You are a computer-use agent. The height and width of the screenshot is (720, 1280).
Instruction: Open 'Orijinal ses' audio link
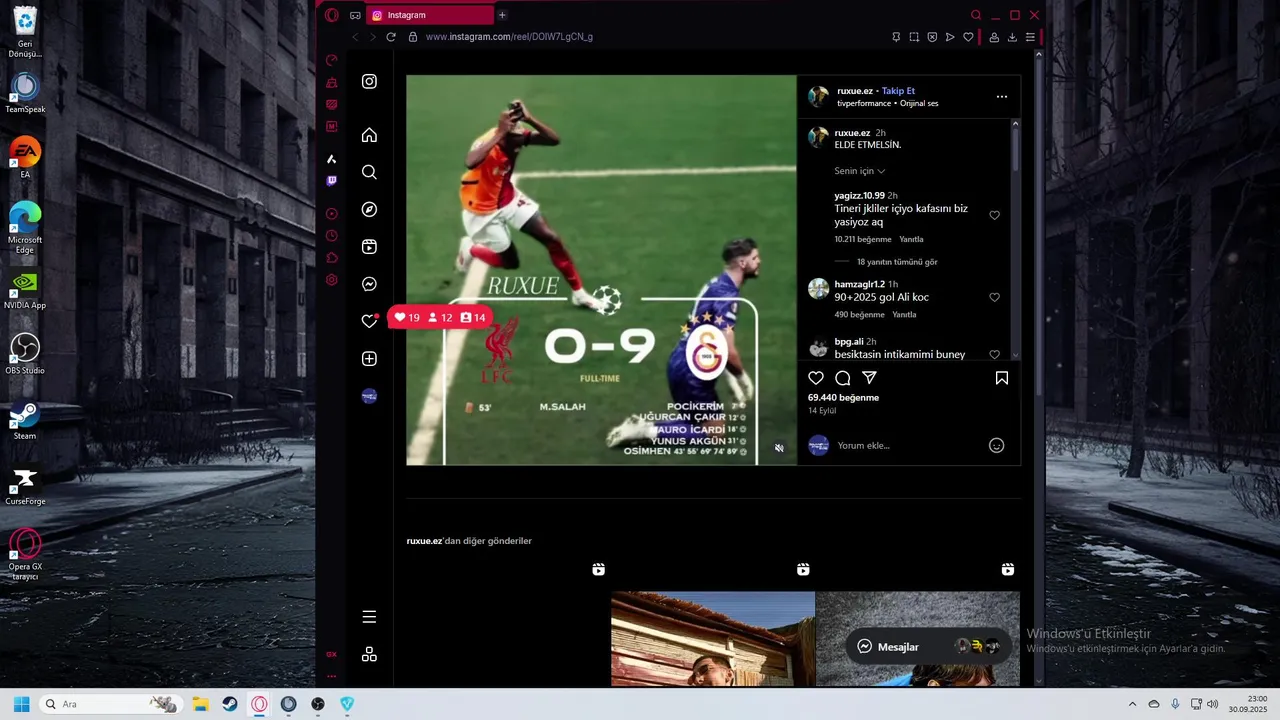point(919,103)
